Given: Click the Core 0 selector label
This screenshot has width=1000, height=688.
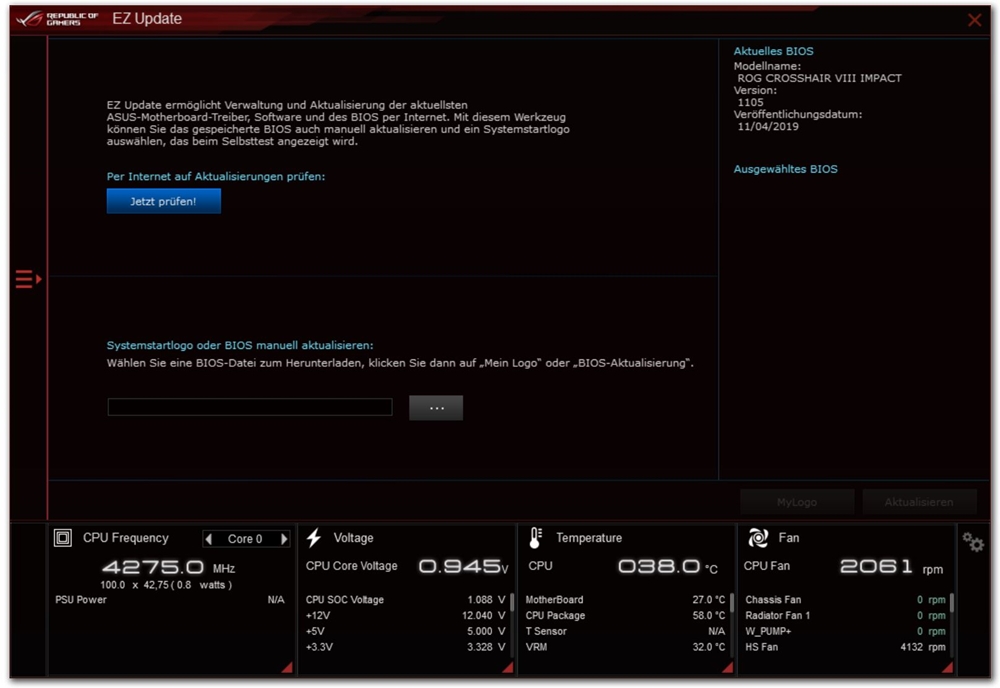Looking at the screenshot, I should [x=246, y=539].
